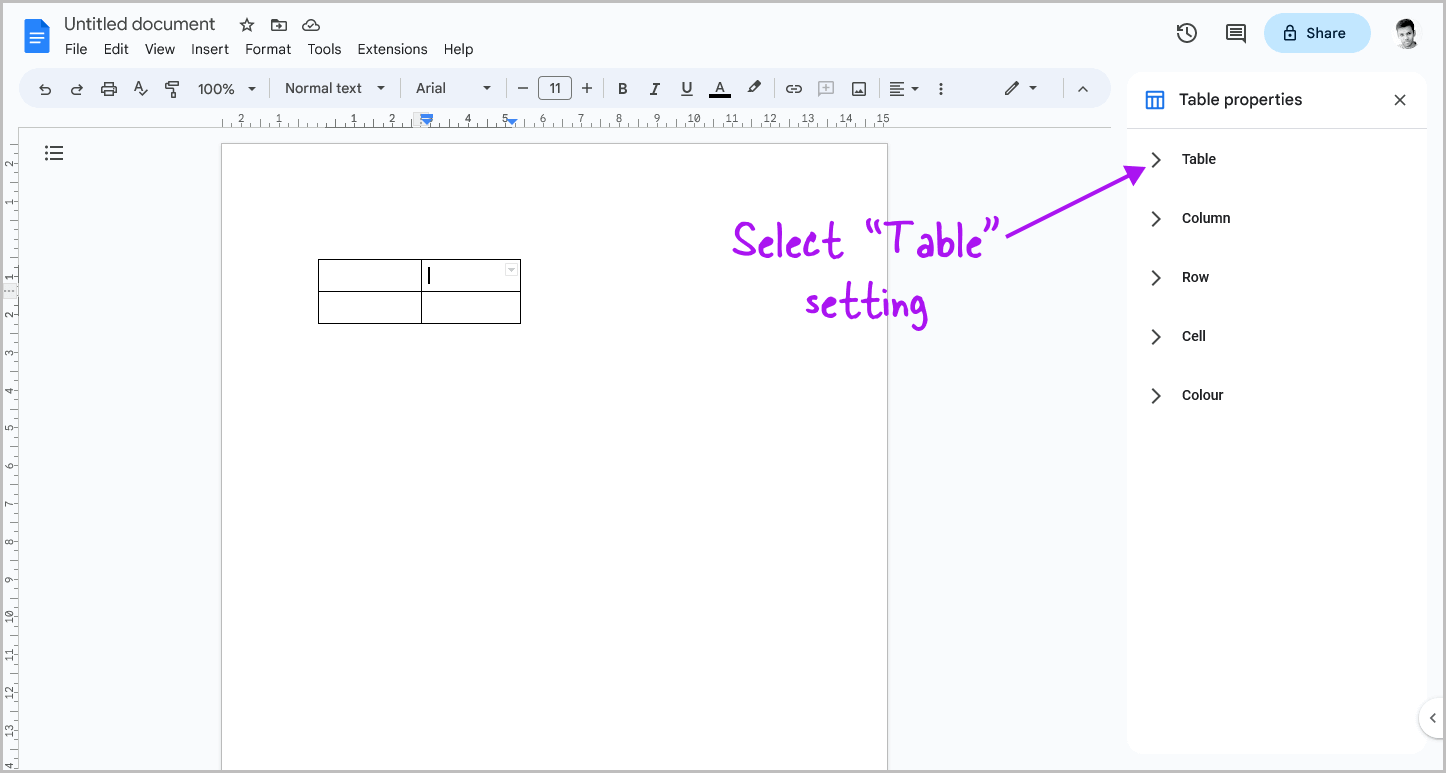Apply Bold formatting
1446x773 pixels.
(x=622, y=89)
